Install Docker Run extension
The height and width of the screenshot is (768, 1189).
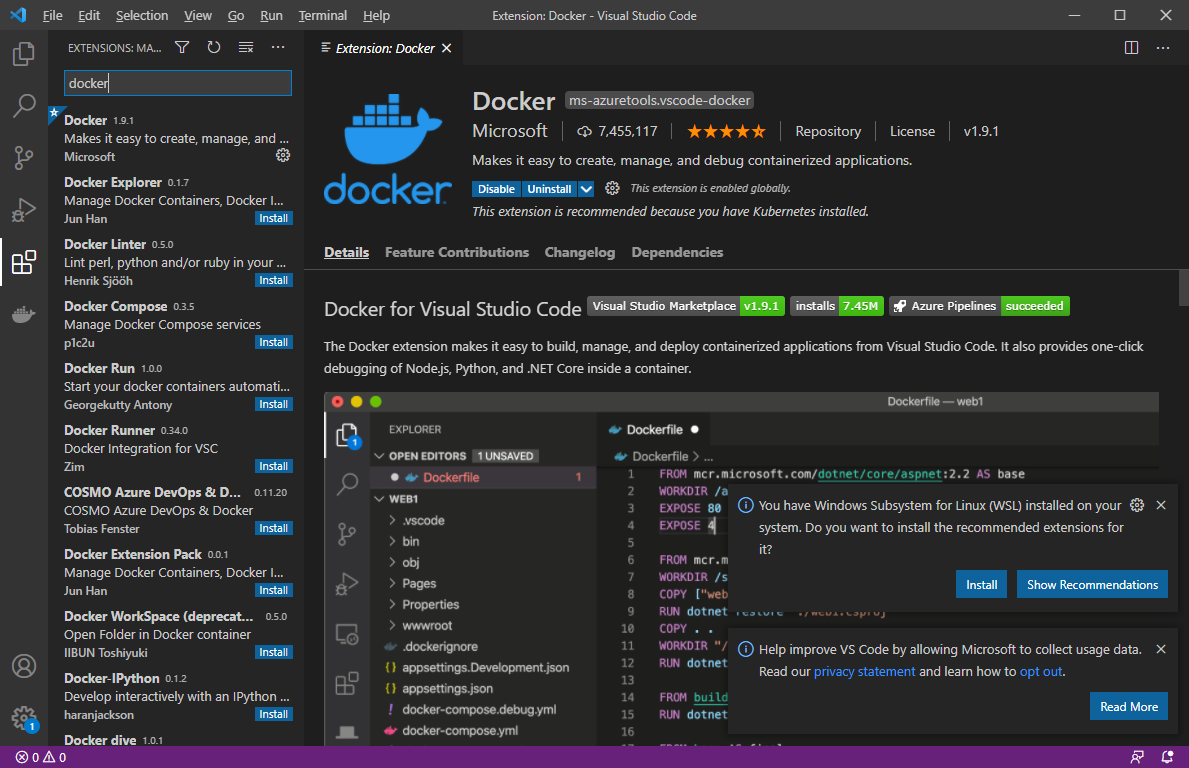pos(273,404)
